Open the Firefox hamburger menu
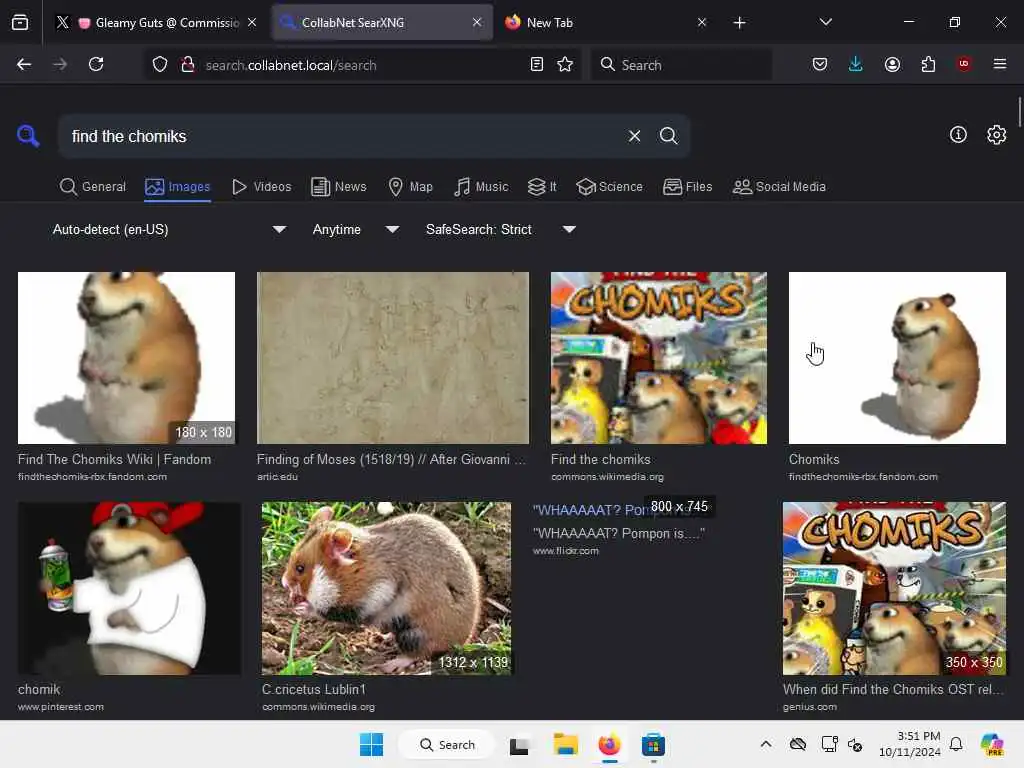 (1000, 64)
